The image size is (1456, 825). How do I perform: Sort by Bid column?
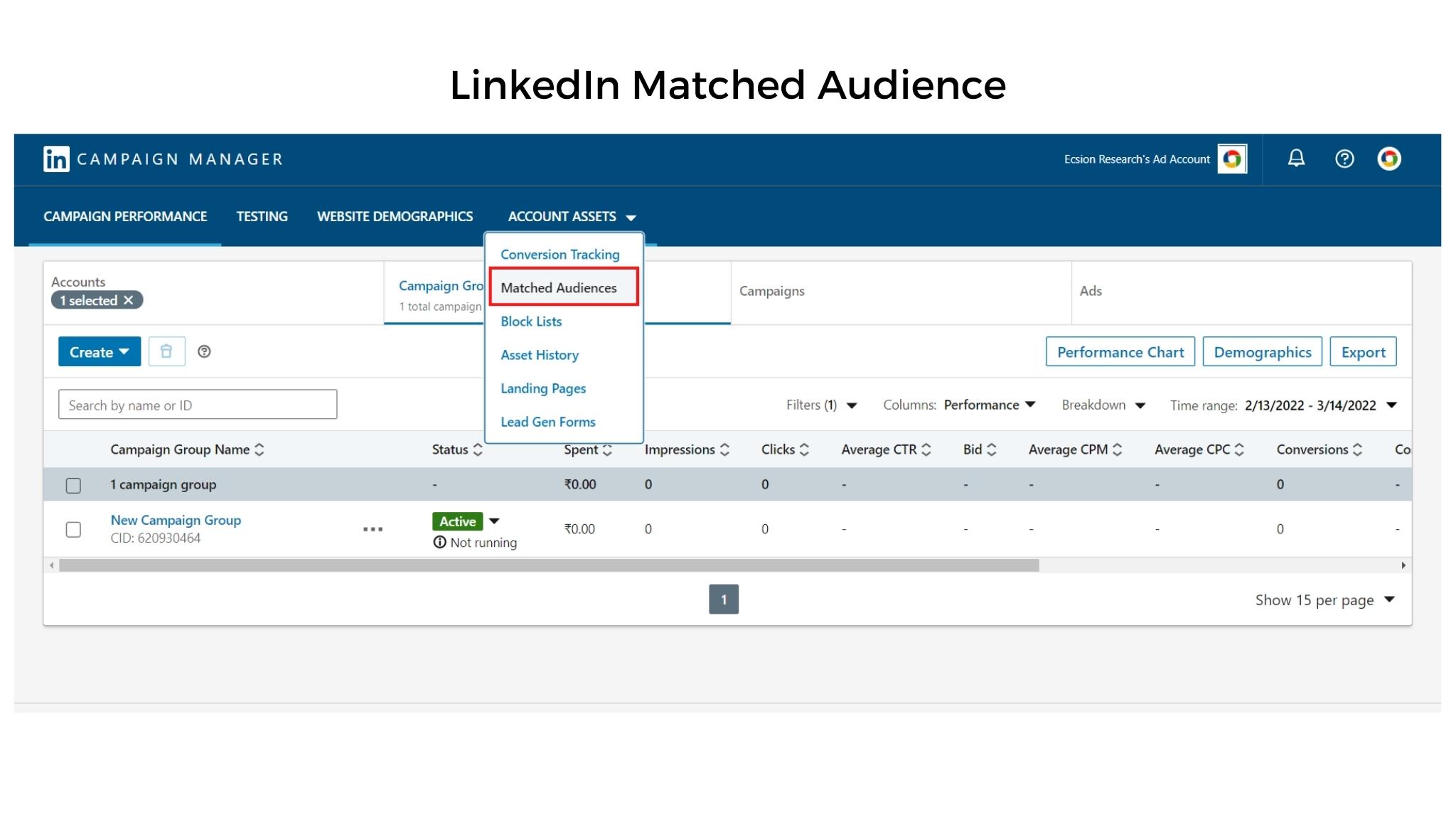click(x=980, y=449)
